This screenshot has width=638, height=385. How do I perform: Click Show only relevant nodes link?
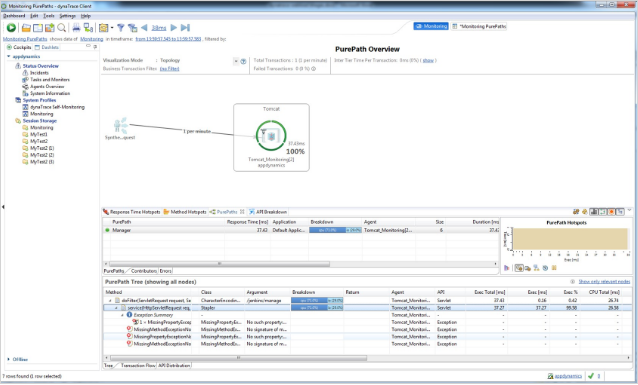[x=604, y=282]
